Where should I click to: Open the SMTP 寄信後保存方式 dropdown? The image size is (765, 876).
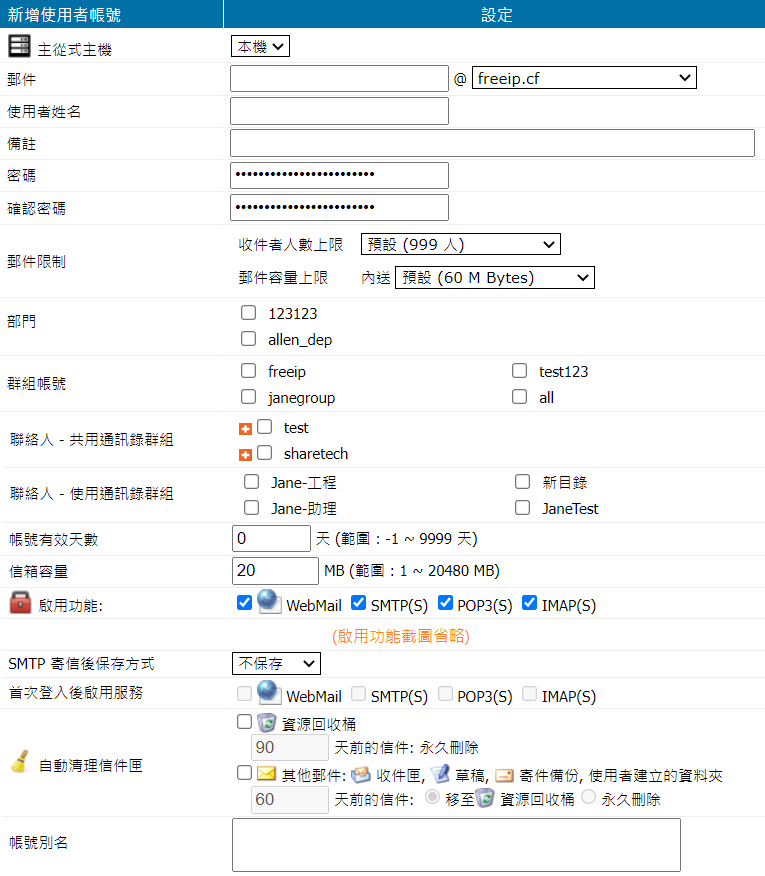(276, 663)
